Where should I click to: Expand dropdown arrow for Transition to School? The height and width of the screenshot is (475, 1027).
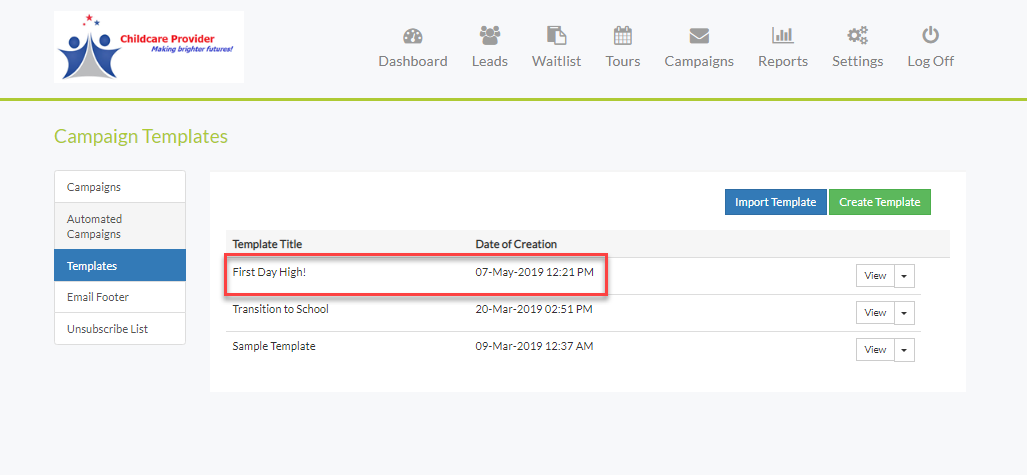coord(905,313)
